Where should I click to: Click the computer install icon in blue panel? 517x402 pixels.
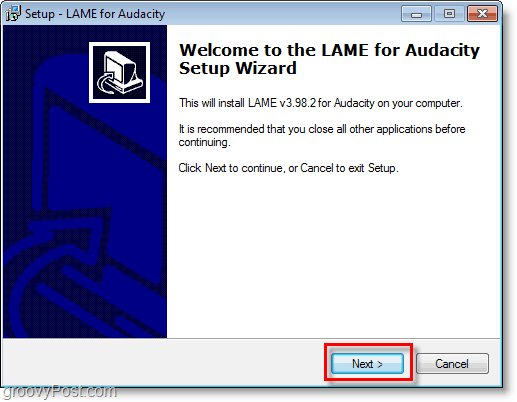coord(119,72)
